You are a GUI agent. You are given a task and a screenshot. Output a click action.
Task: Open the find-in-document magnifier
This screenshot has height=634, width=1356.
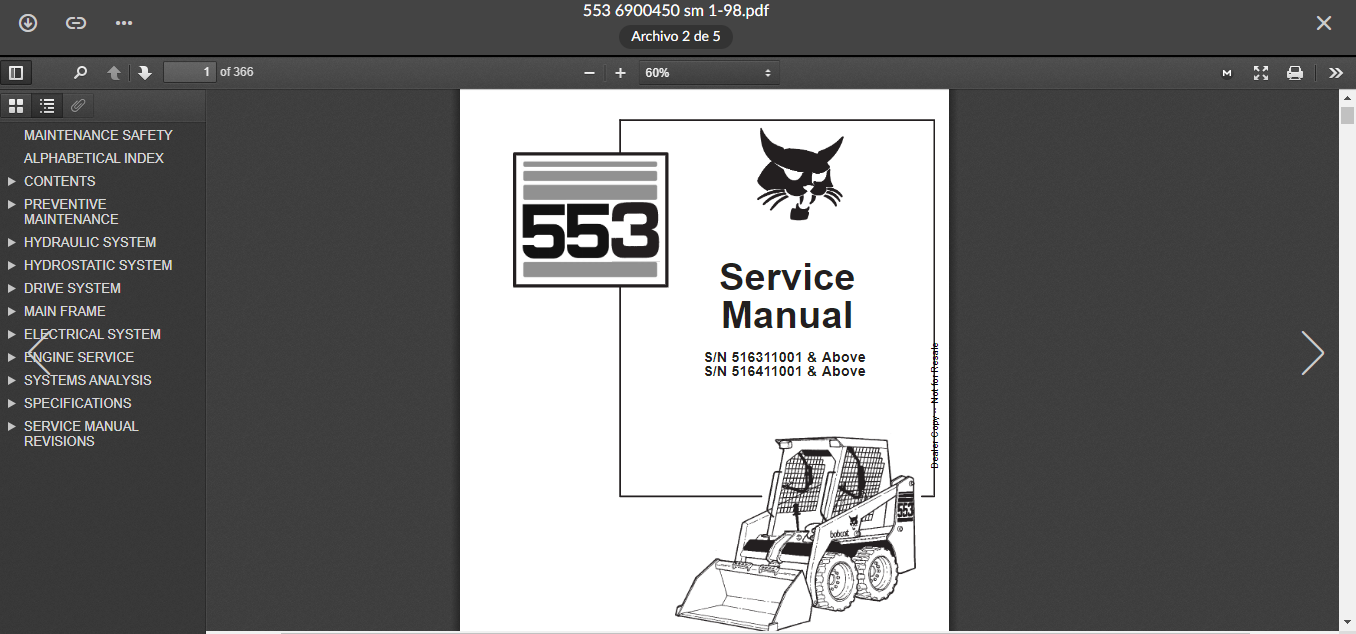(x=81, y=73)
